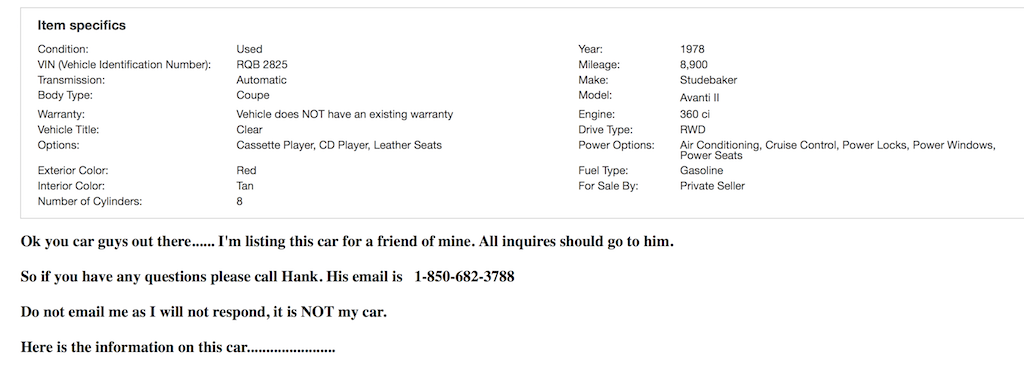Click the Model value Avanti II

[699, 98]
